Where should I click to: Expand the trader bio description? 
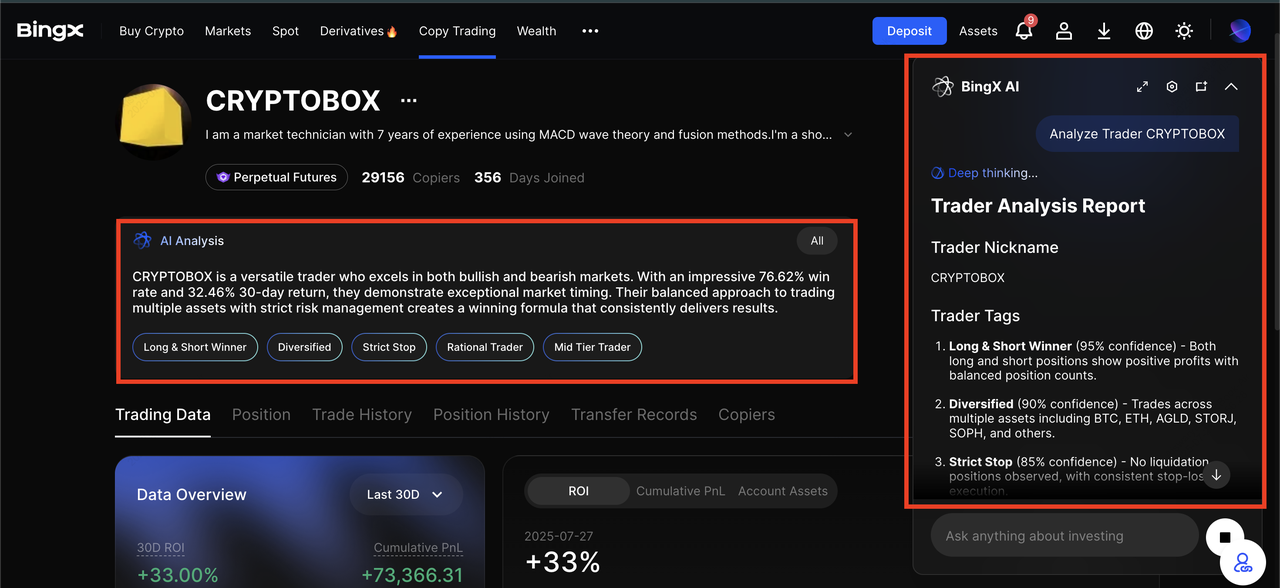(x=848, y=135)
